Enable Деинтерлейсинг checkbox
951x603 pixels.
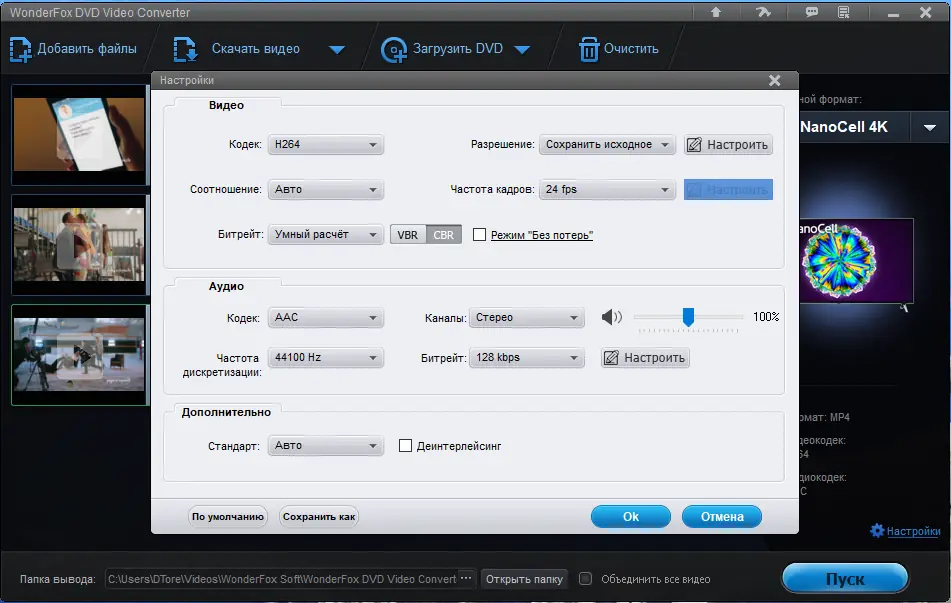(x=405, y=446)
